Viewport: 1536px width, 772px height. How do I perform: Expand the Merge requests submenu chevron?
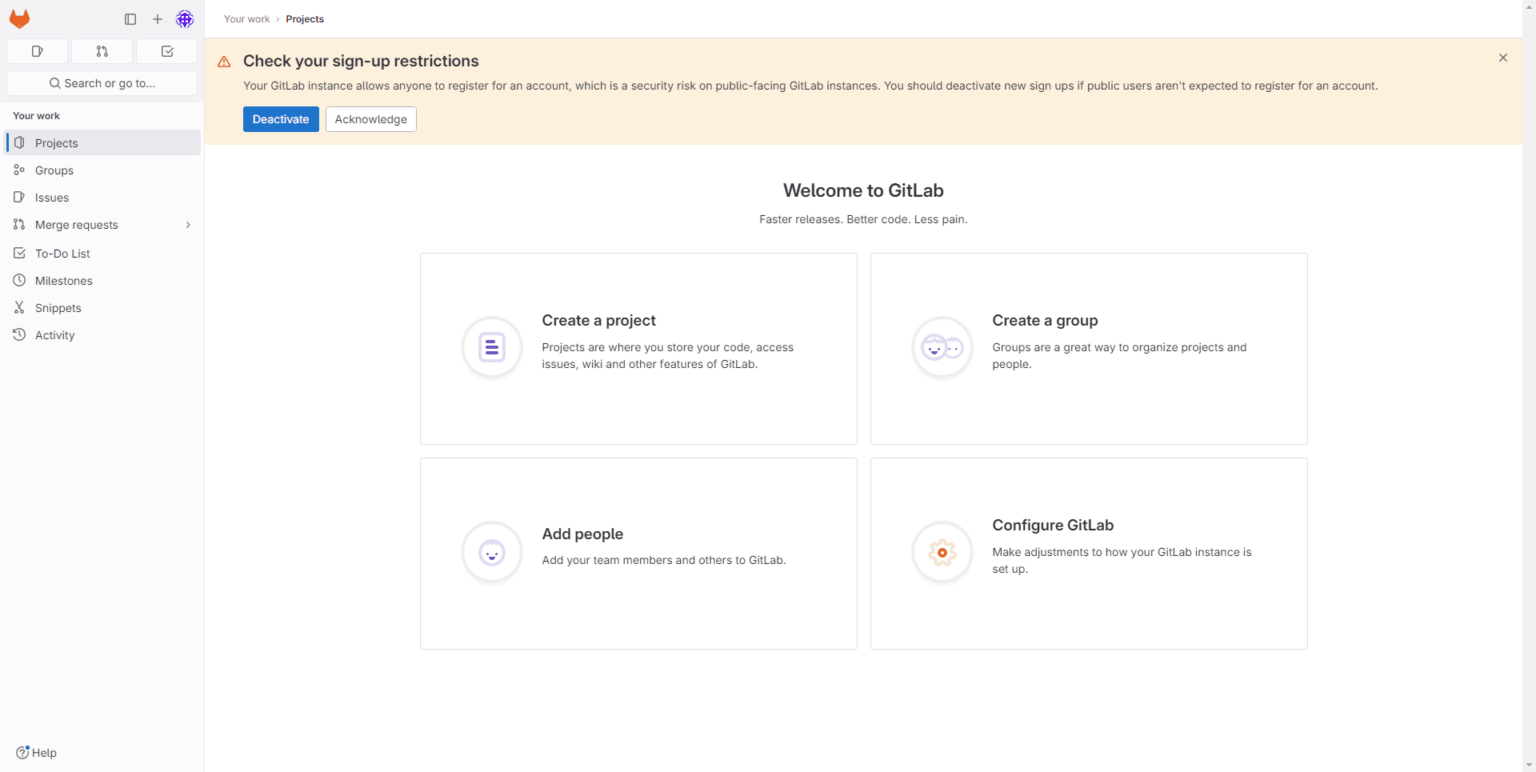click(188, 225)
